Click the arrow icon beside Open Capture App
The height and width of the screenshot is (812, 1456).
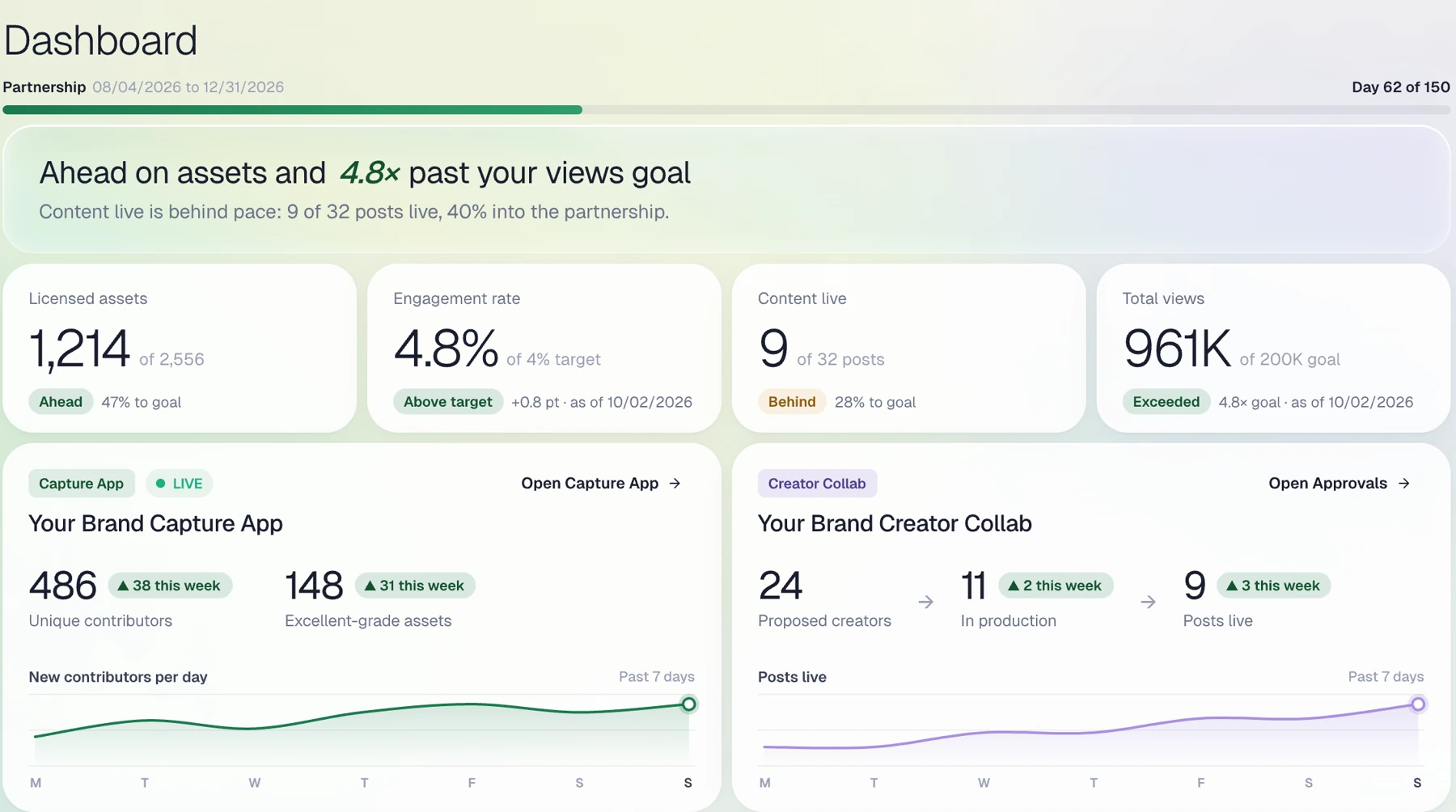675,483
